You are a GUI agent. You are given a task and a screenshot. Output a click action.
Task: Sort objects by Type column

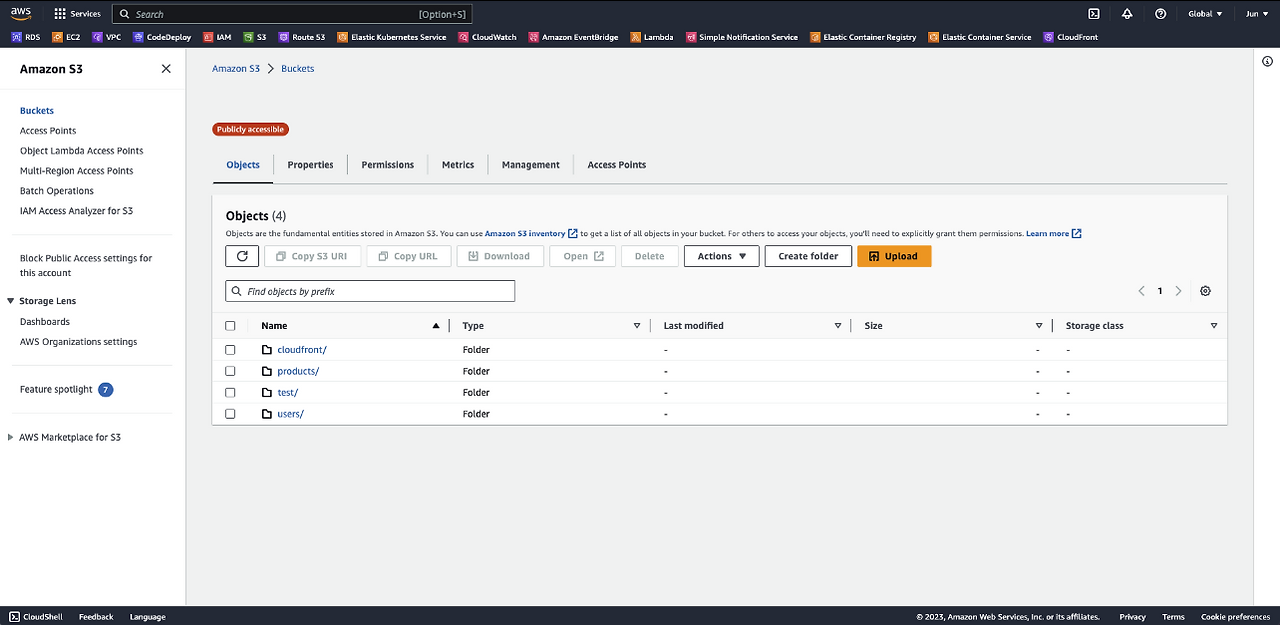click(637, 326)
